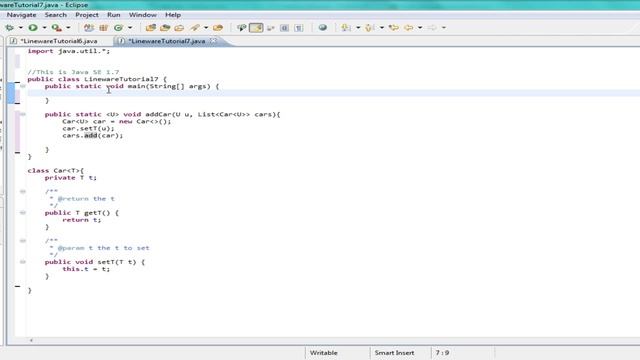Click the Previous Annotation icon

coord(370,28)
